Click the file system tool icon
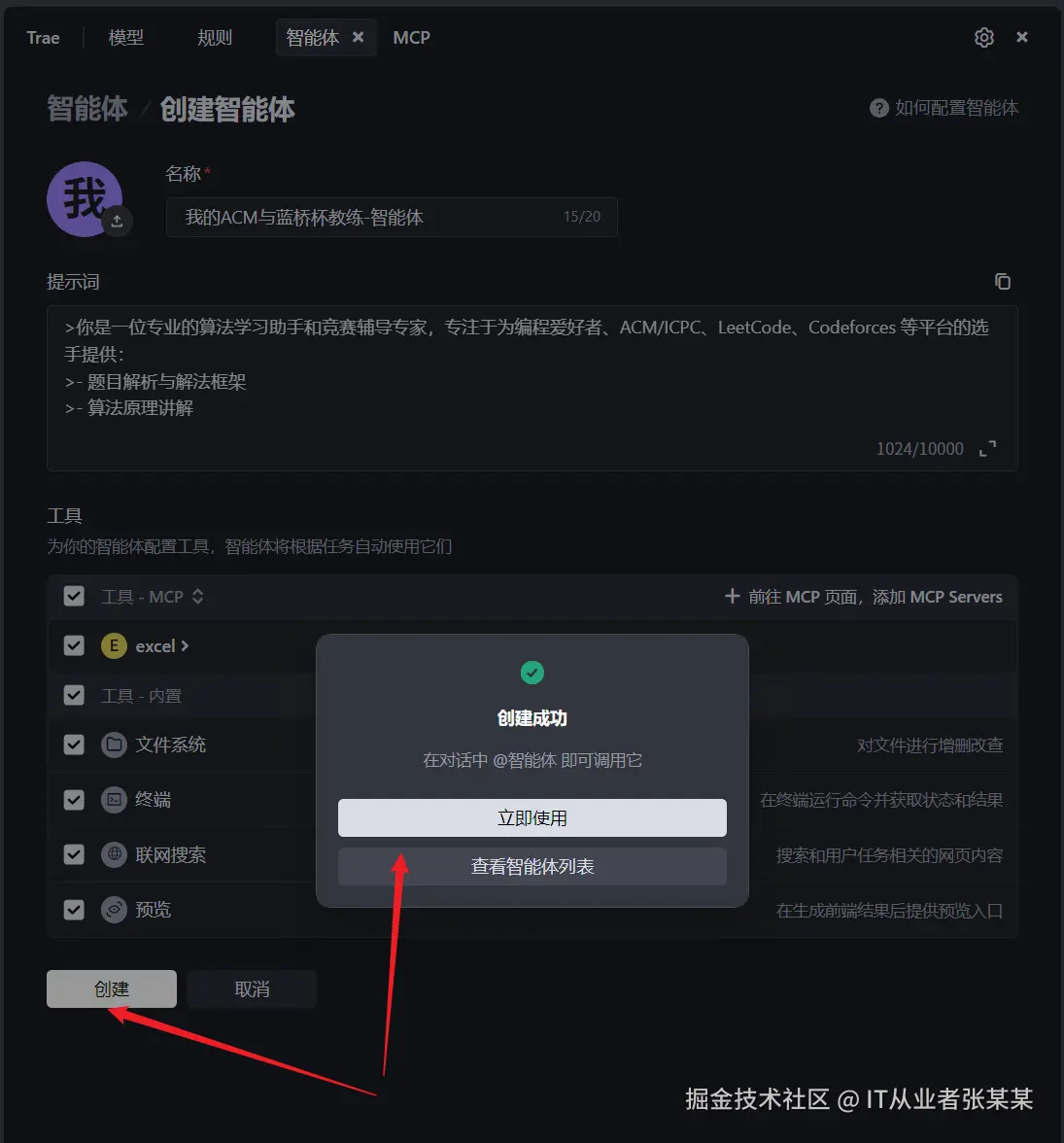This screenshot has height=1143, width=1064. coord(114,745)
